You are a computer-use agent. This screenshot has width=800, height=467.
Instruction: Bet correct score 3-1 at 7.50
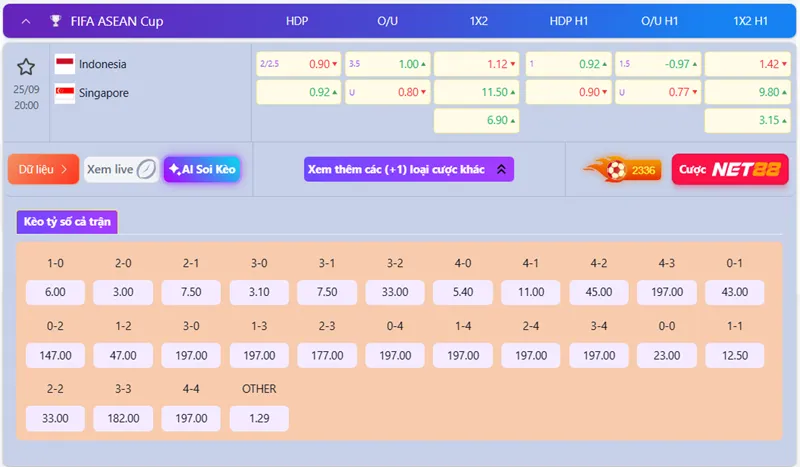(x=327, y=292)
